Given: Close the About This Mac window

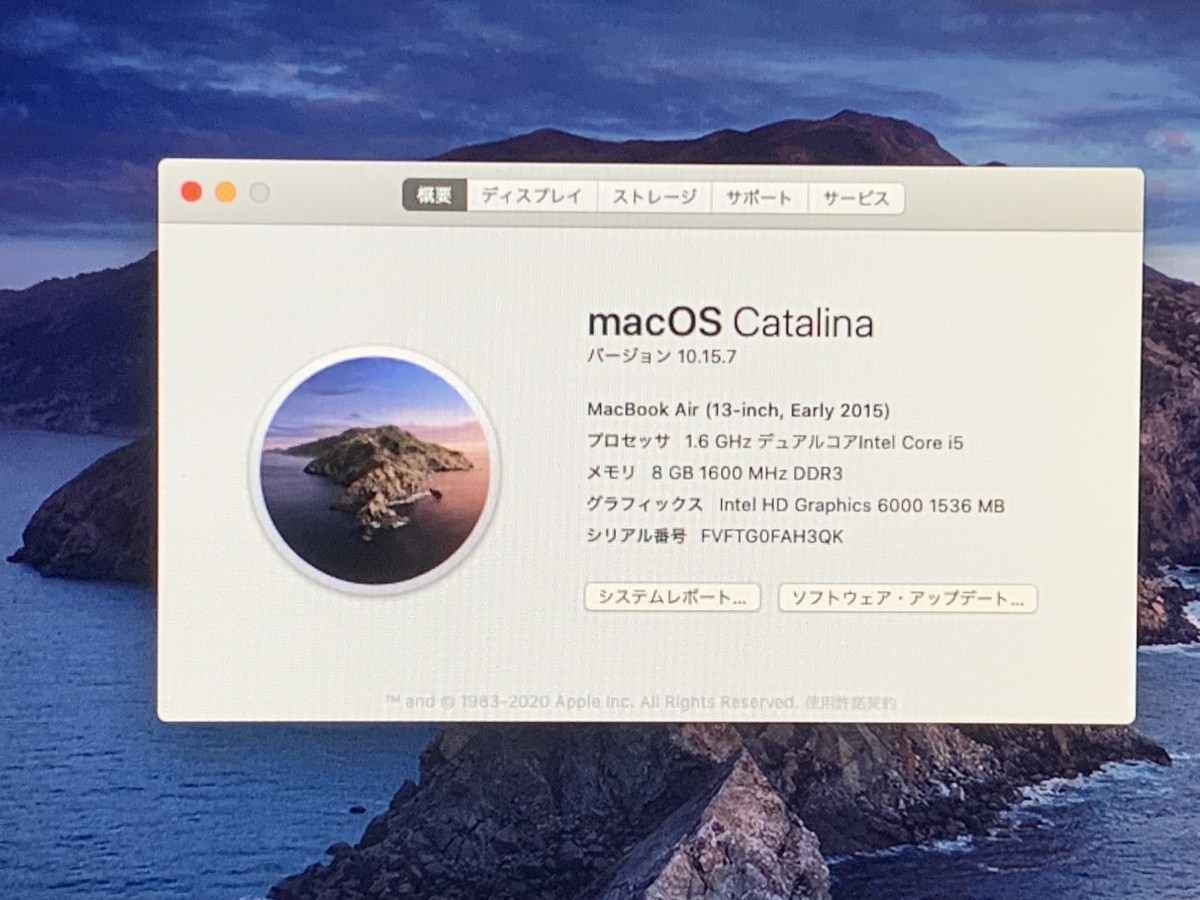Looking at the screenshot, I should (191, 192).
